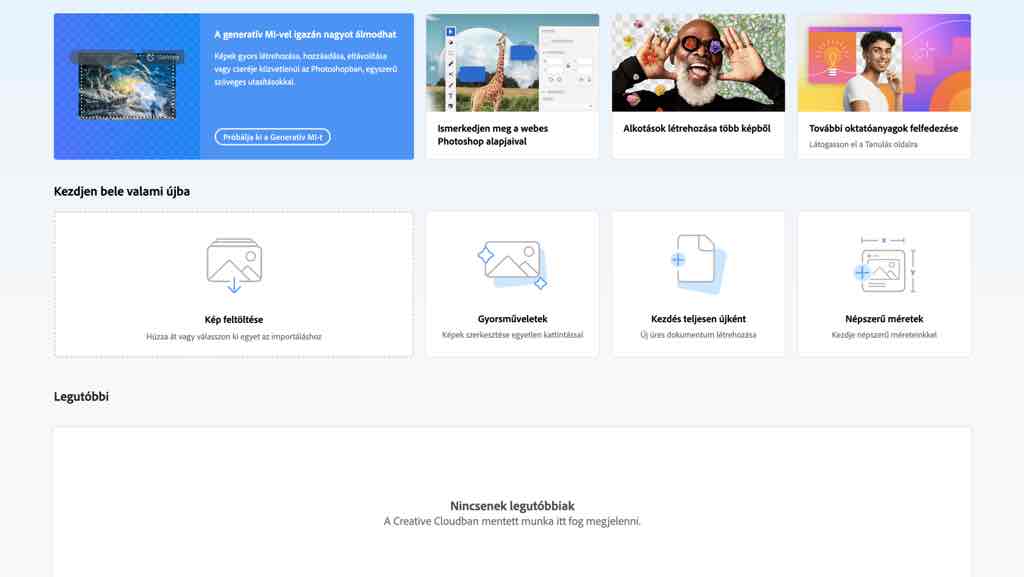This screenshot has height=577, width=1024.
Task: Open the generative AI banner image thumbnail
Action: click(x=127, y=86)
